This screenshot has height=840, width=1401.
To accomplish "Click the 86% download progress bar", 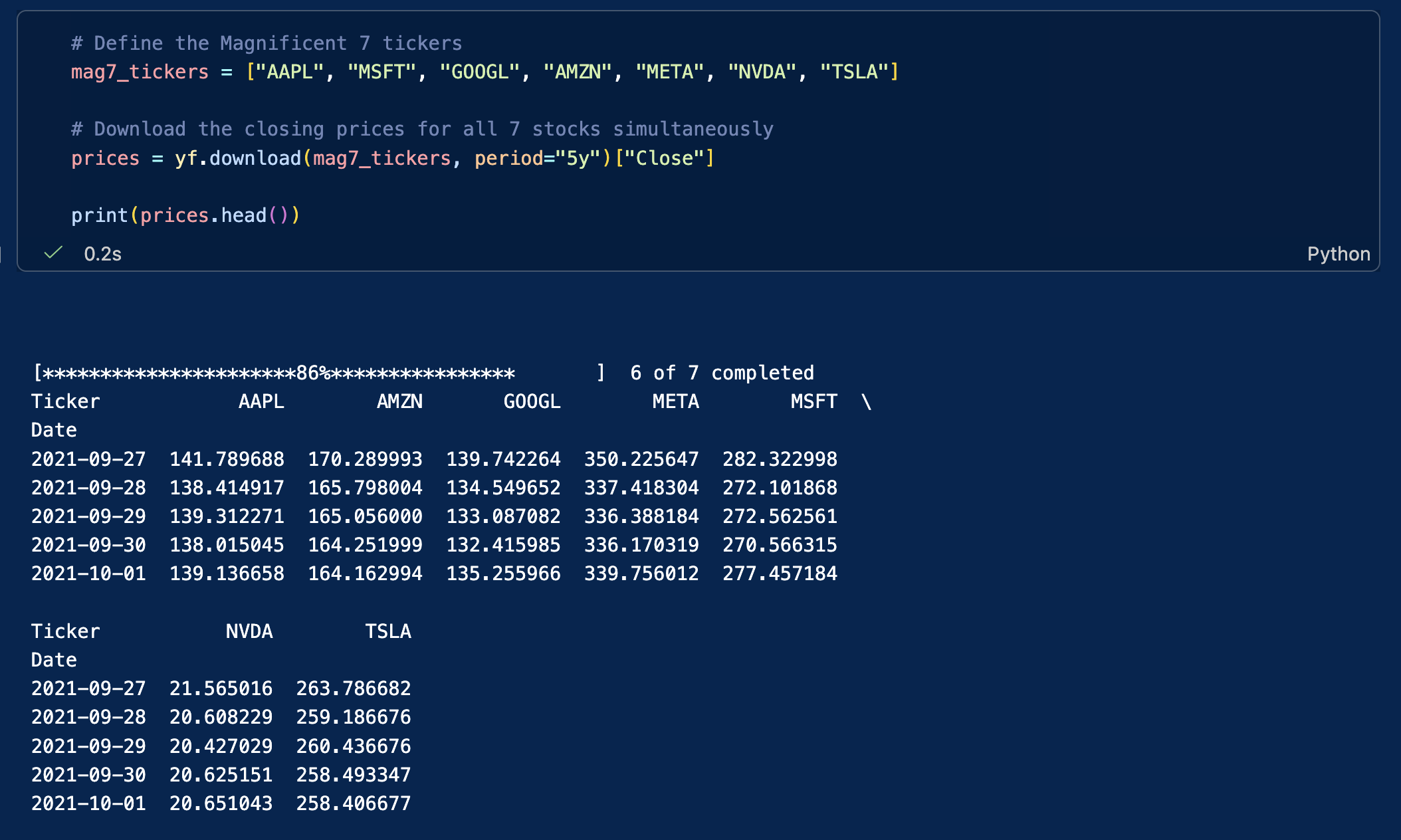I will tap(320, 373).
